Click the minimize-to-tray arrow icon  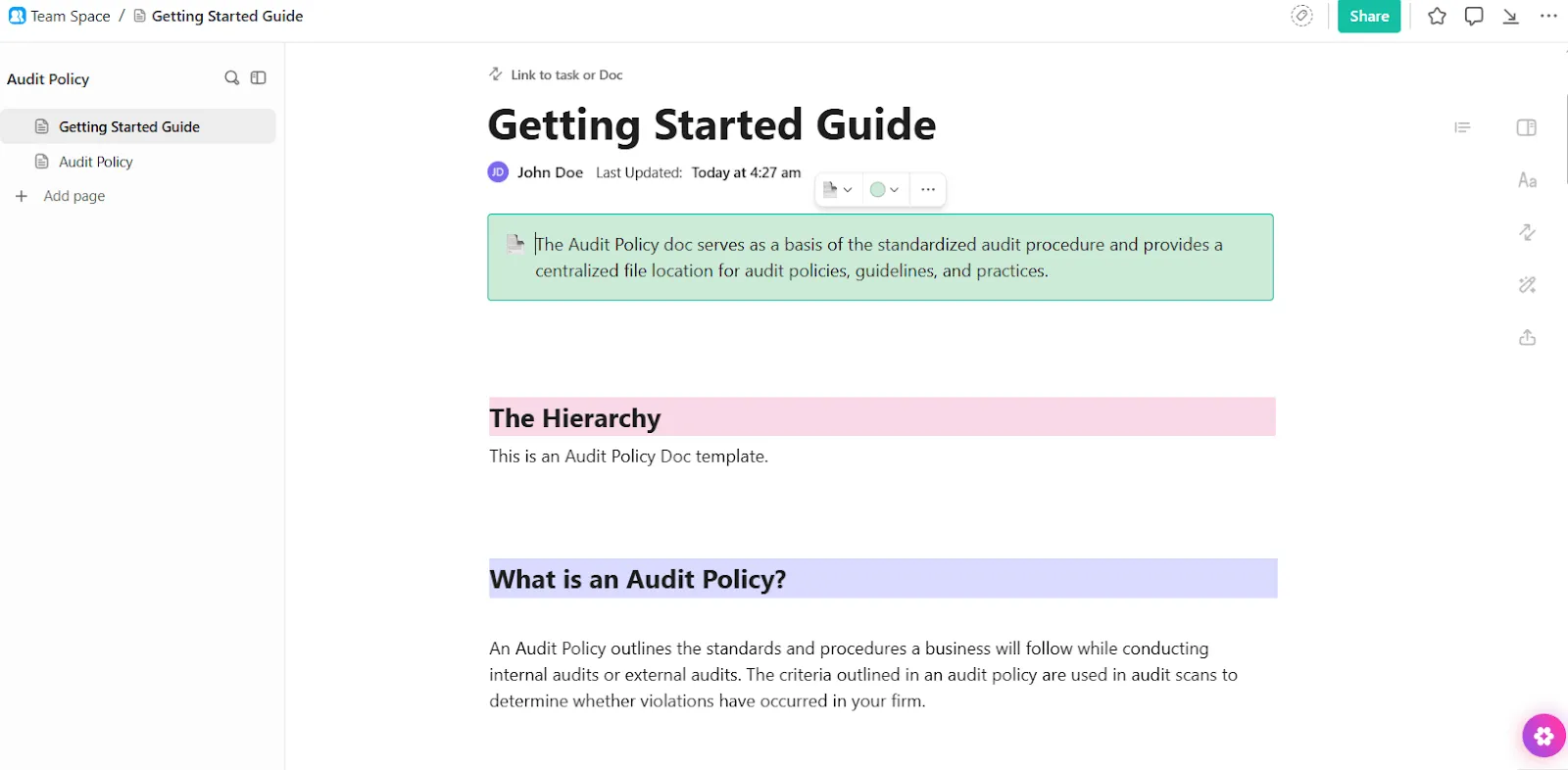pyautogui.click(x=1511, y=17)
